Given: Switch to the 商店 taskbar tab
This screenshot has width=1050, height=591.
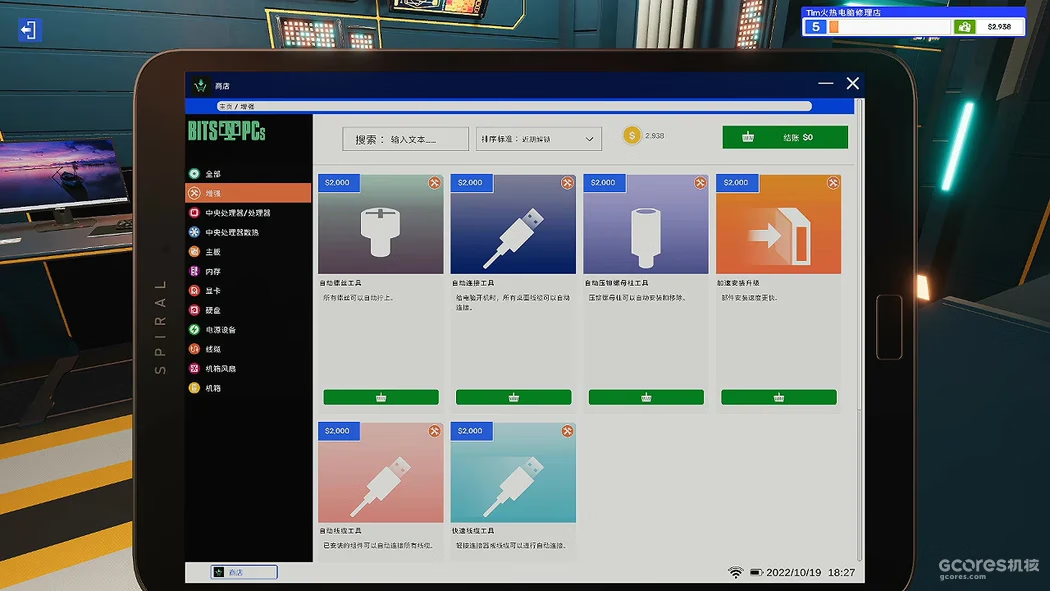Looking at the screenshot, I should tap(244, 572).
